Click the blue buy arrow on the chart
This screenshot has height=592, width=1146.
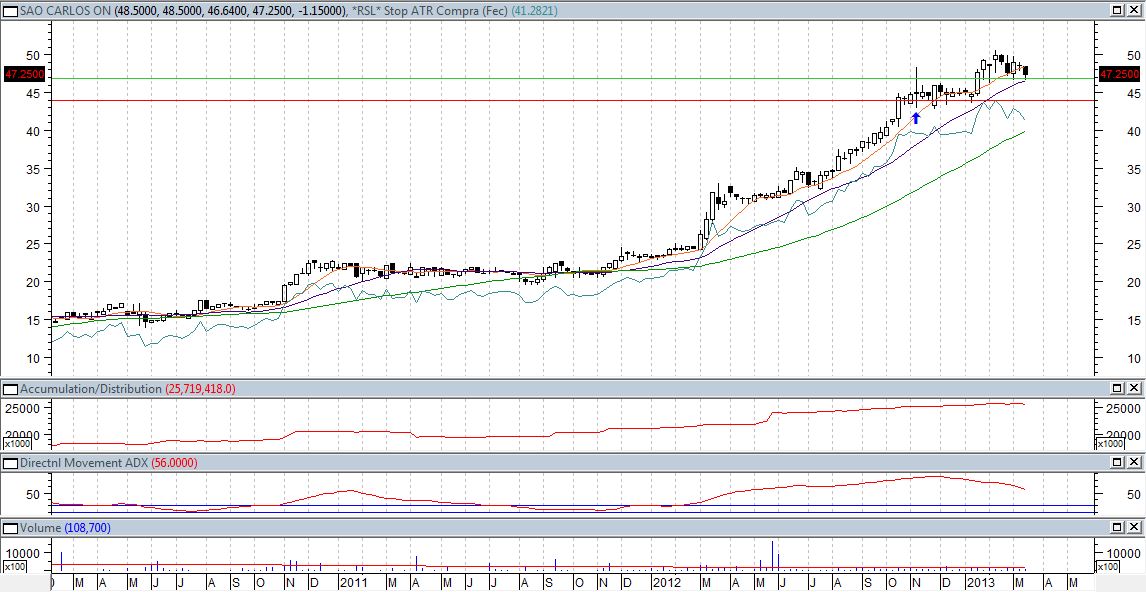click(x=916, y=117)
